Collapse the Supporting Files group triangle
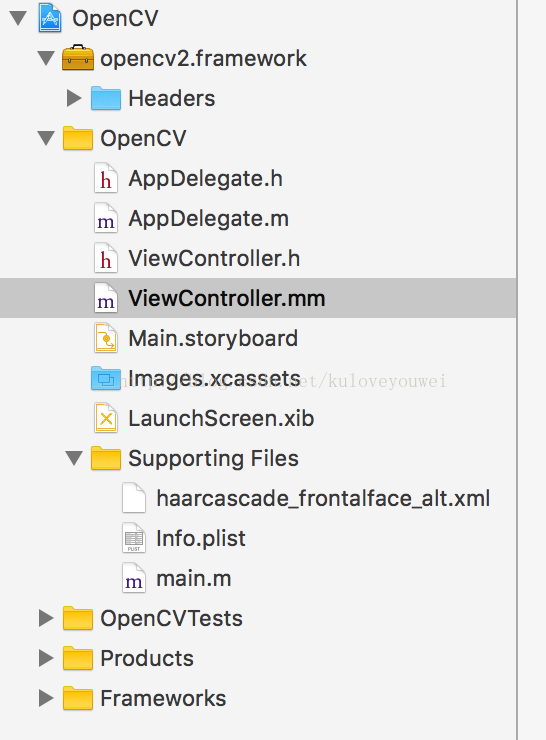Image resolution: width=546 pixels, height=740 pixels. point(74,458)
